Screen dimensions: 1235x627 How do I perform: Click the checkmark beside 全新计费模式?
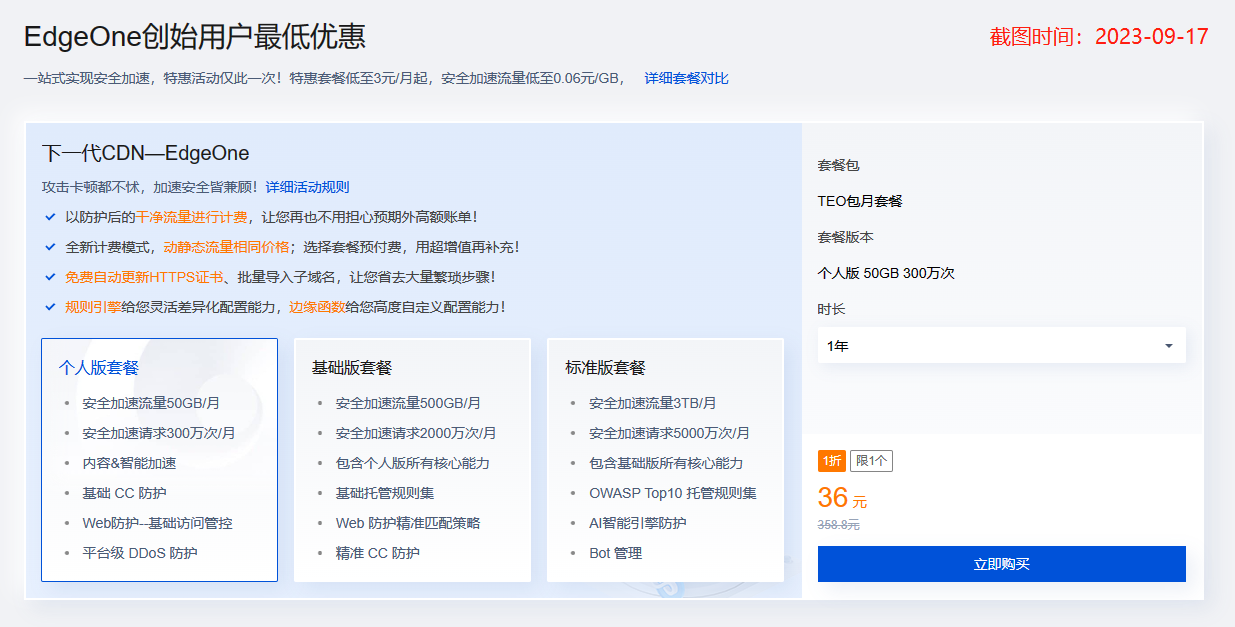click(x=50, y=246)
